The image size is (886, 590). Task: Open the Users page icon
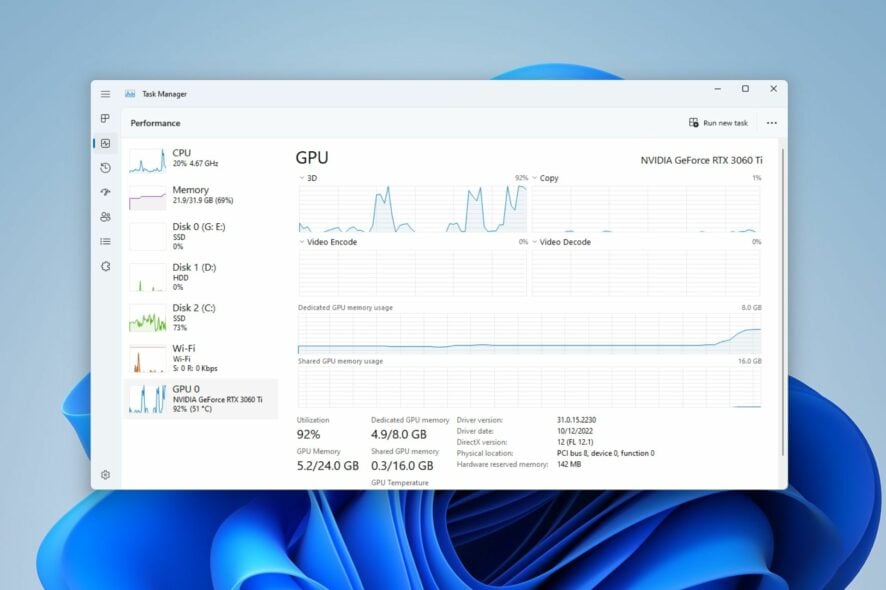tap(106, 216)
